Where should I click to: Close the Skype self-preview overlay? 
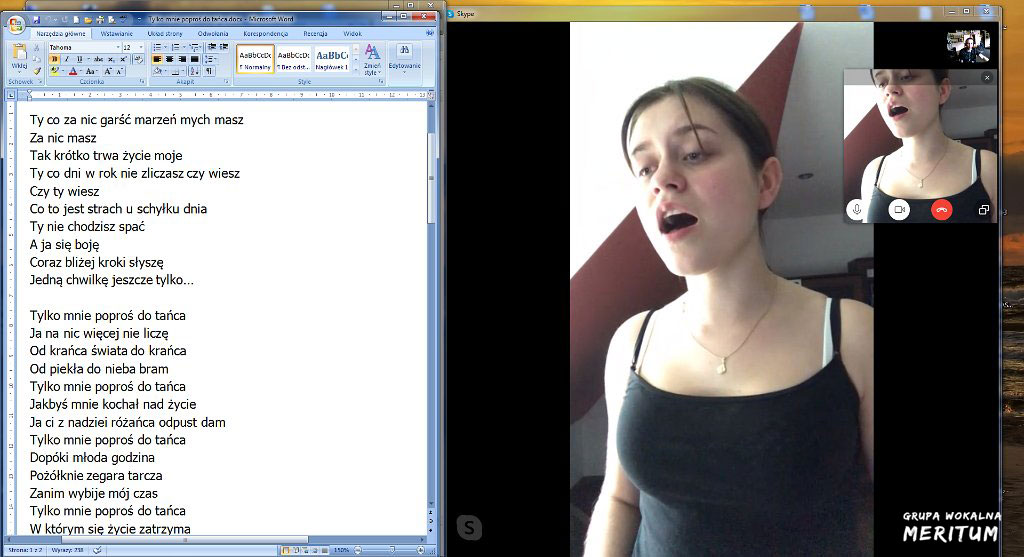click(987, 78)
